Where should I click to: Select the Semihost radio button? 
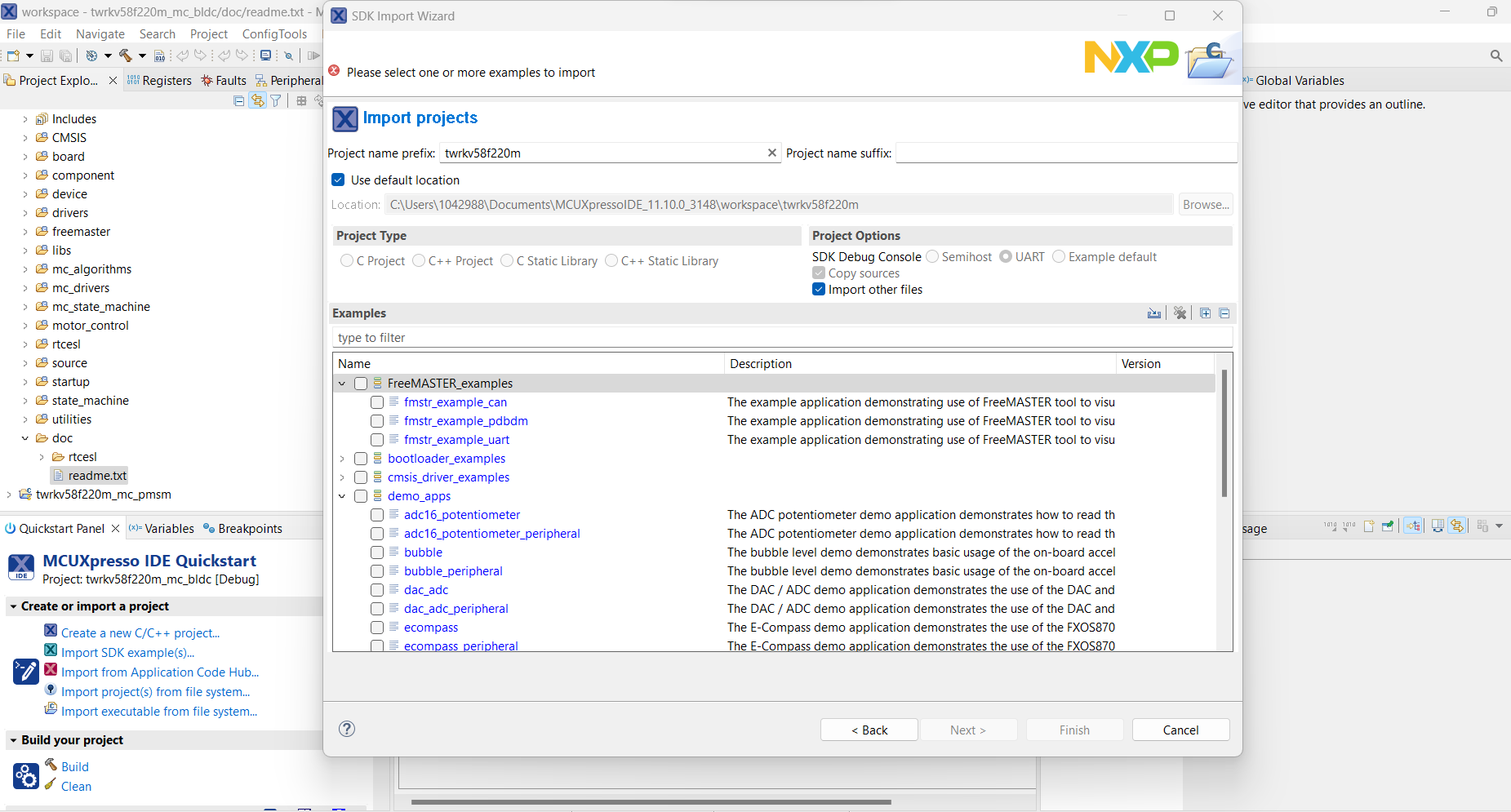click(x=933, y=256)
